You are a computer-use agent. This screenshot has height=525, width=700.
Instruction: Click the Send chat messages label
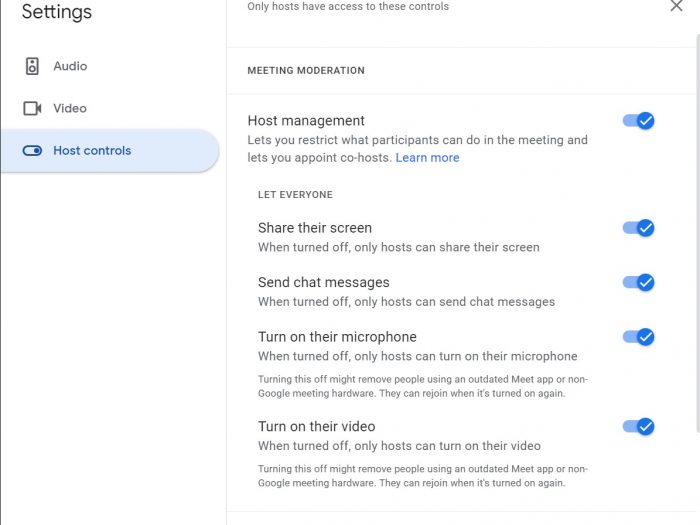point(324,282)
